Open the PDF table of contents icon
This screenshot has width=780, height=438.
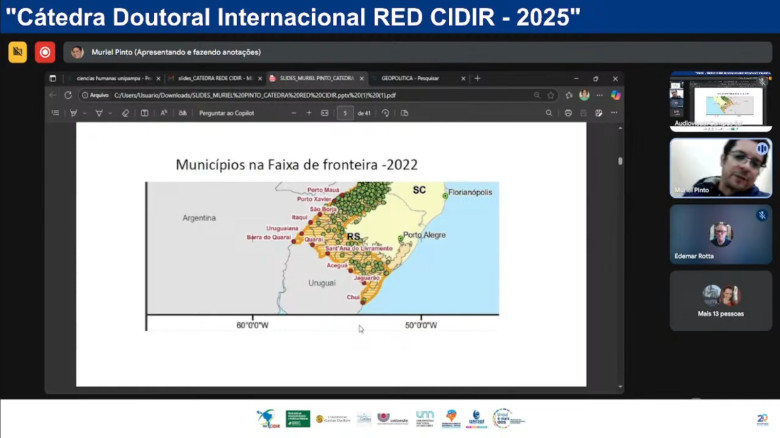pos(55,113)
